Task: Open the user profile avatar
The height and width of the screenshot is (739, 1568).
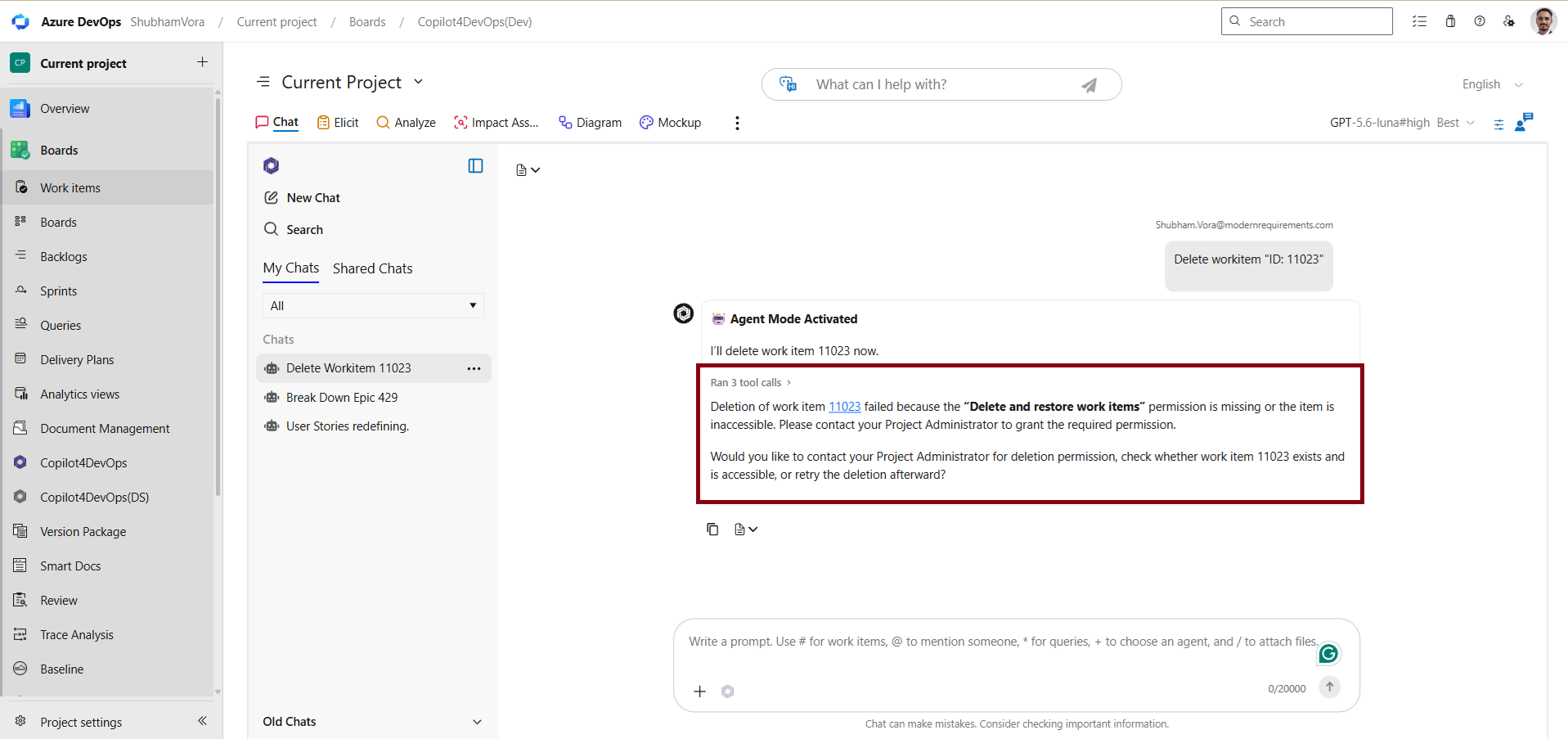Action: pos(1543,21)
